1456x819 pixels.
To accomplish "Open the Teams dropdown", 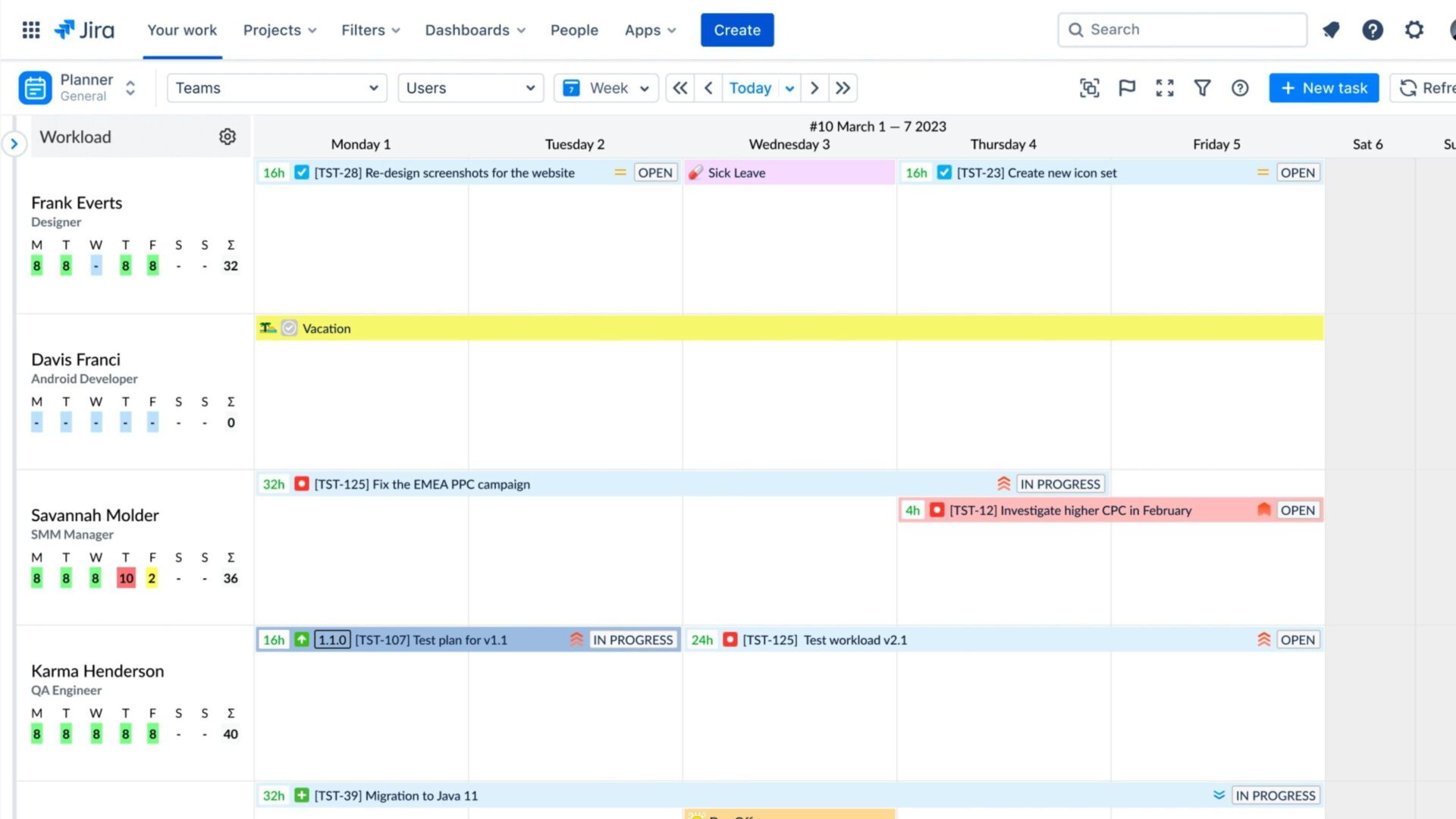I will pos(276,87).
